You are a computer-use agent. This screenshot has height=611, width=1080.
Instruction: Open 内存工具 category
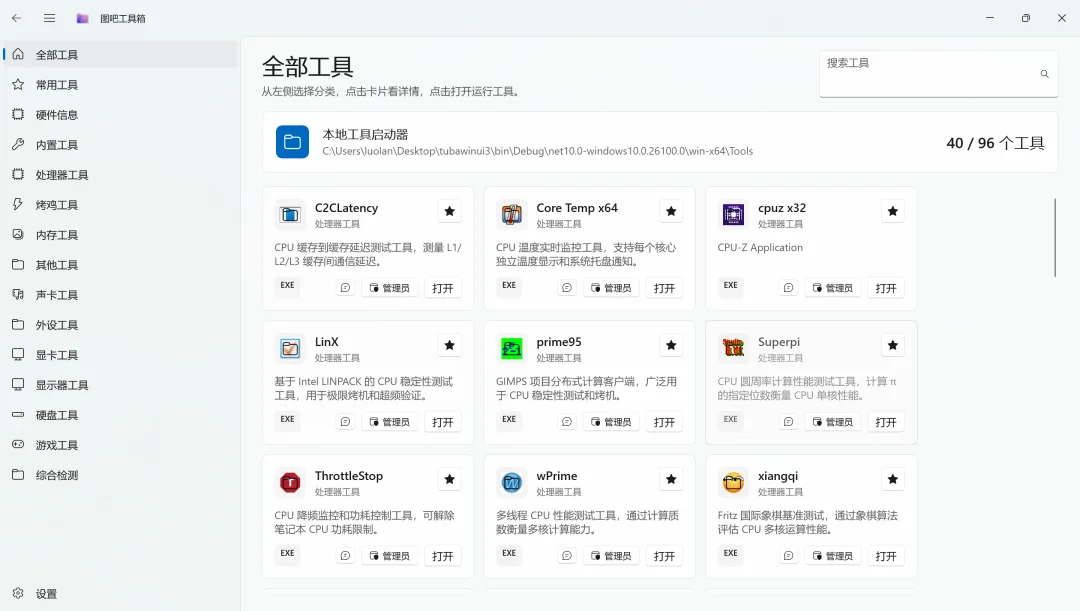[x=121, y=235]
